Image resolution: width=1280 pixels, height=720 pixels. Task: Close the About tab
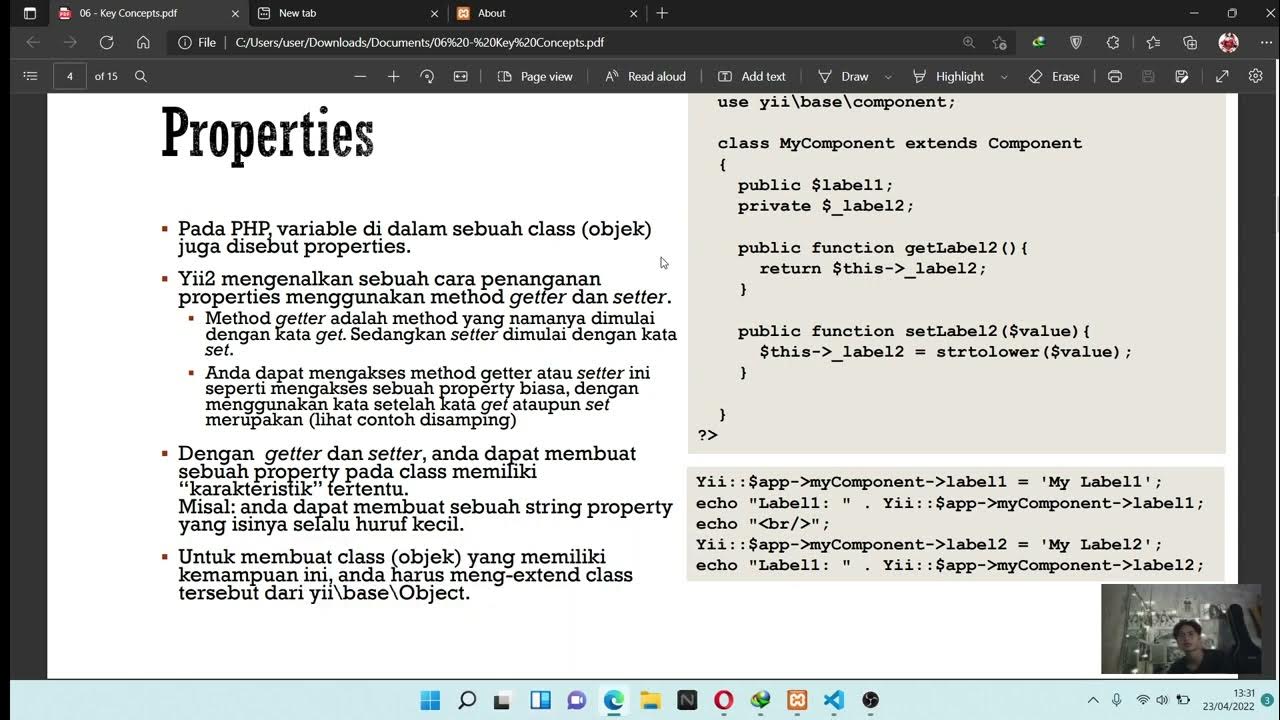tap(634, 13)
